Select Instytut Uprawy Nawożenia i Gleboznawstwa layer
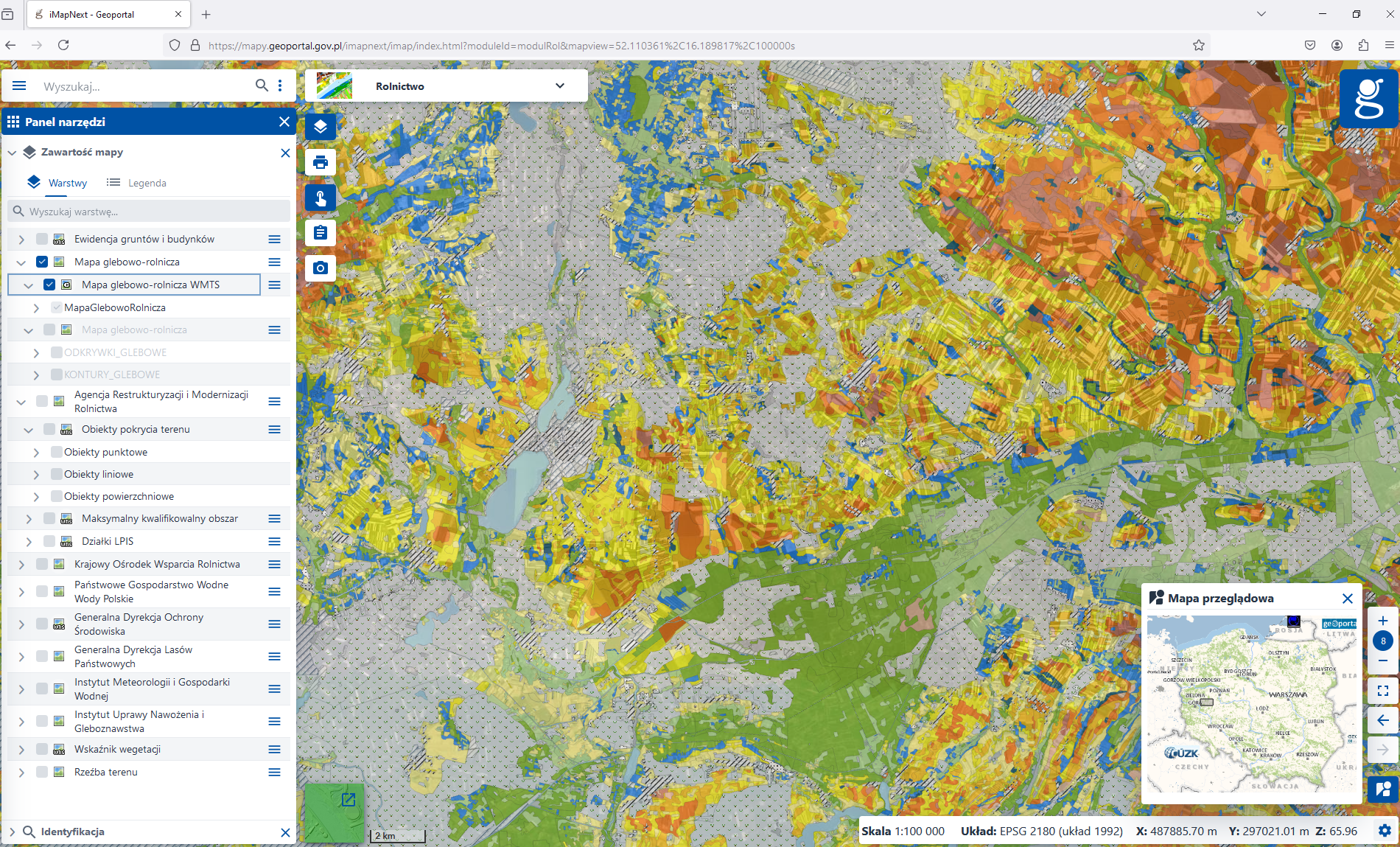This screenshot has width=1400, height=847. coord(139,722)
